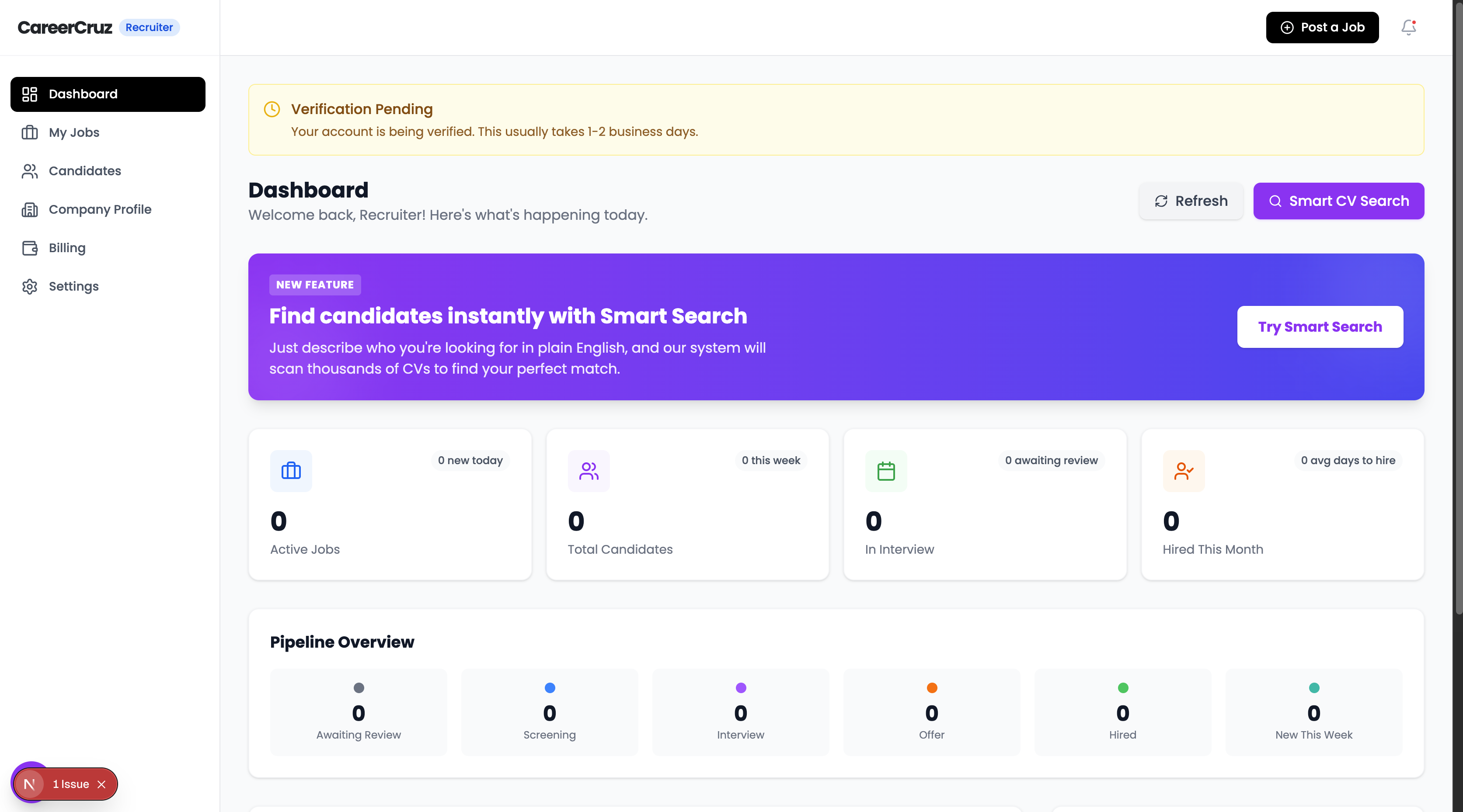Select the Awaiting Review pipeline card
This screenshot has width=1463, height=812.
tap(359, 712)
